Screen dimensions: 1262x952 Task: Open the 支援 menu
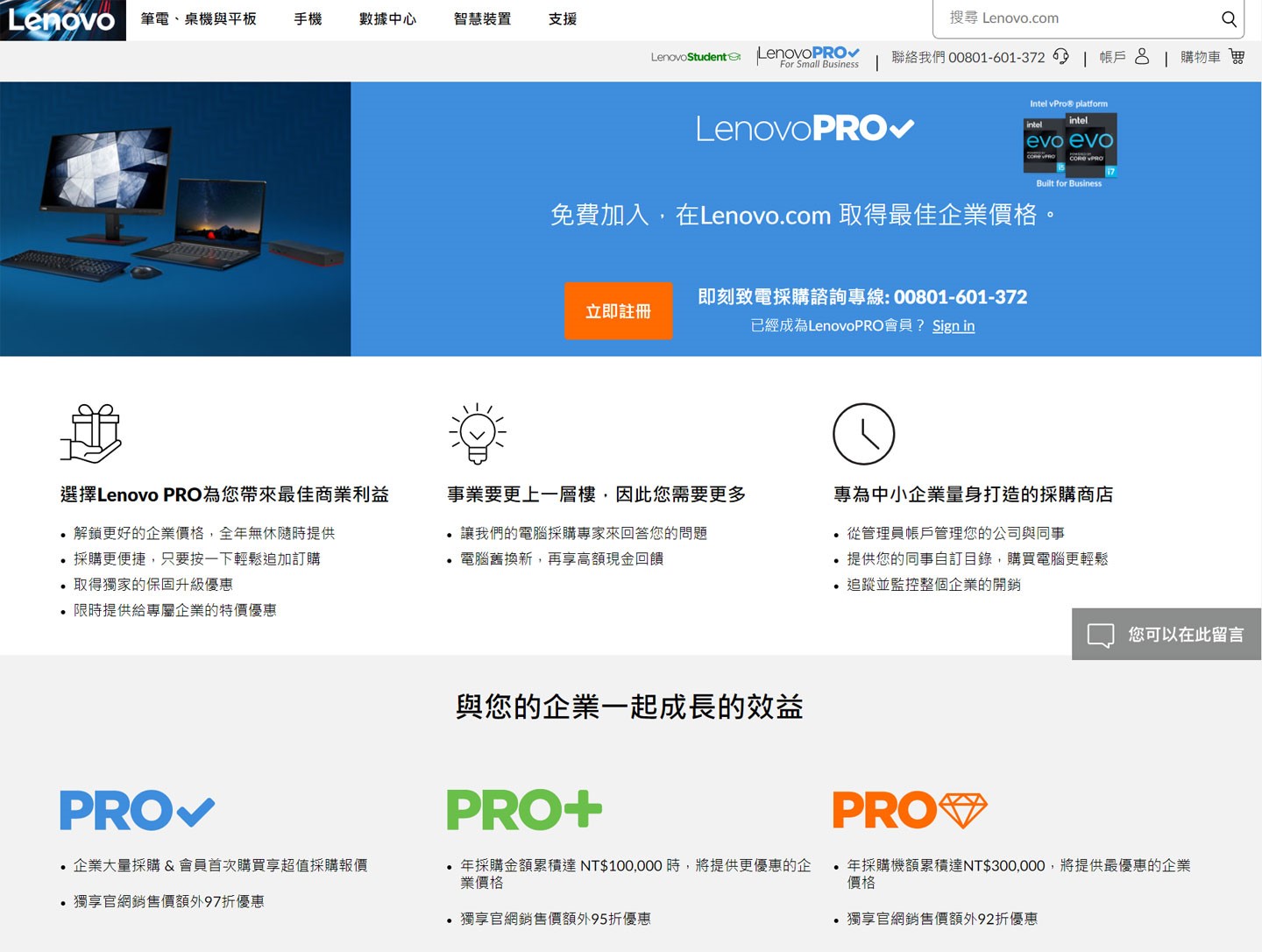coord(560,19)
